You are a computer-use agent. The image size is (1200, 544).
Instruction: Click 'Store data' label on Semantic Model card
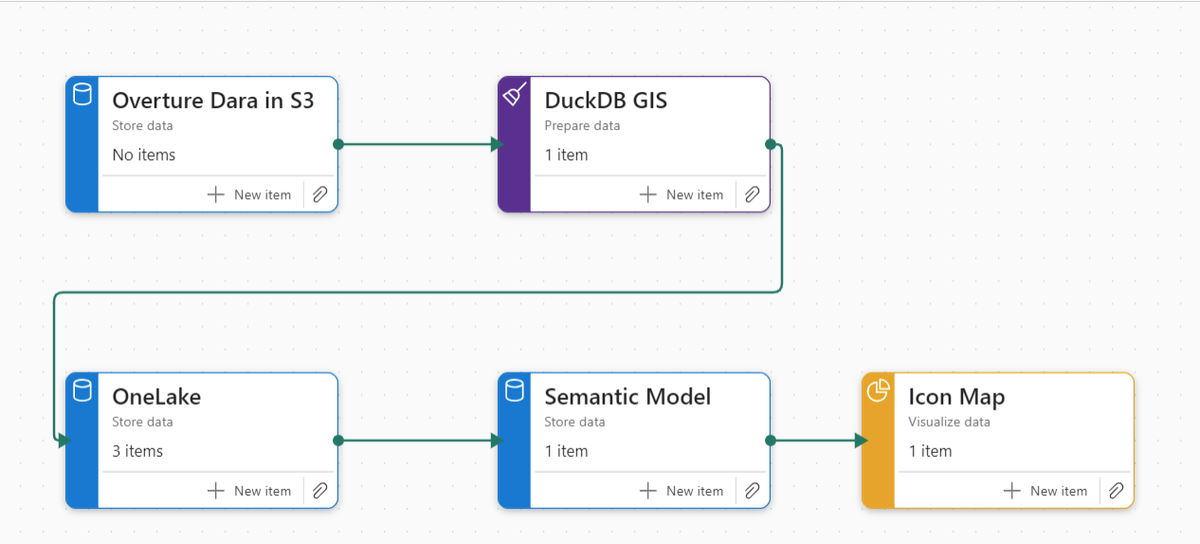574,422
